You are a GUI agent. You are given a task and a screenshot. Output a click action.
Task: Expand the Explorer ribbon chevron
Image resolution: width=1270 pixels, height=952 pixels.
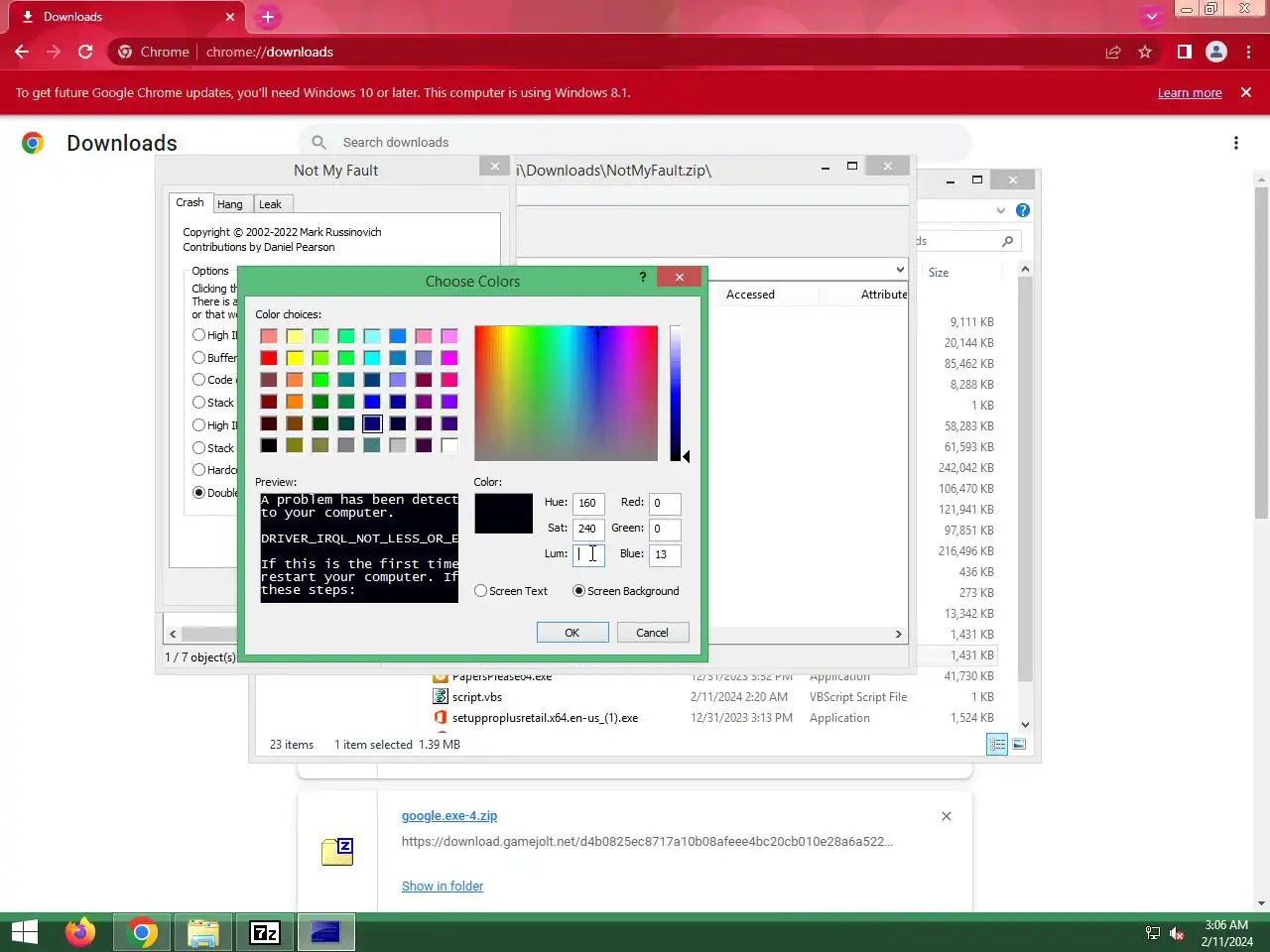(1001, 210)
